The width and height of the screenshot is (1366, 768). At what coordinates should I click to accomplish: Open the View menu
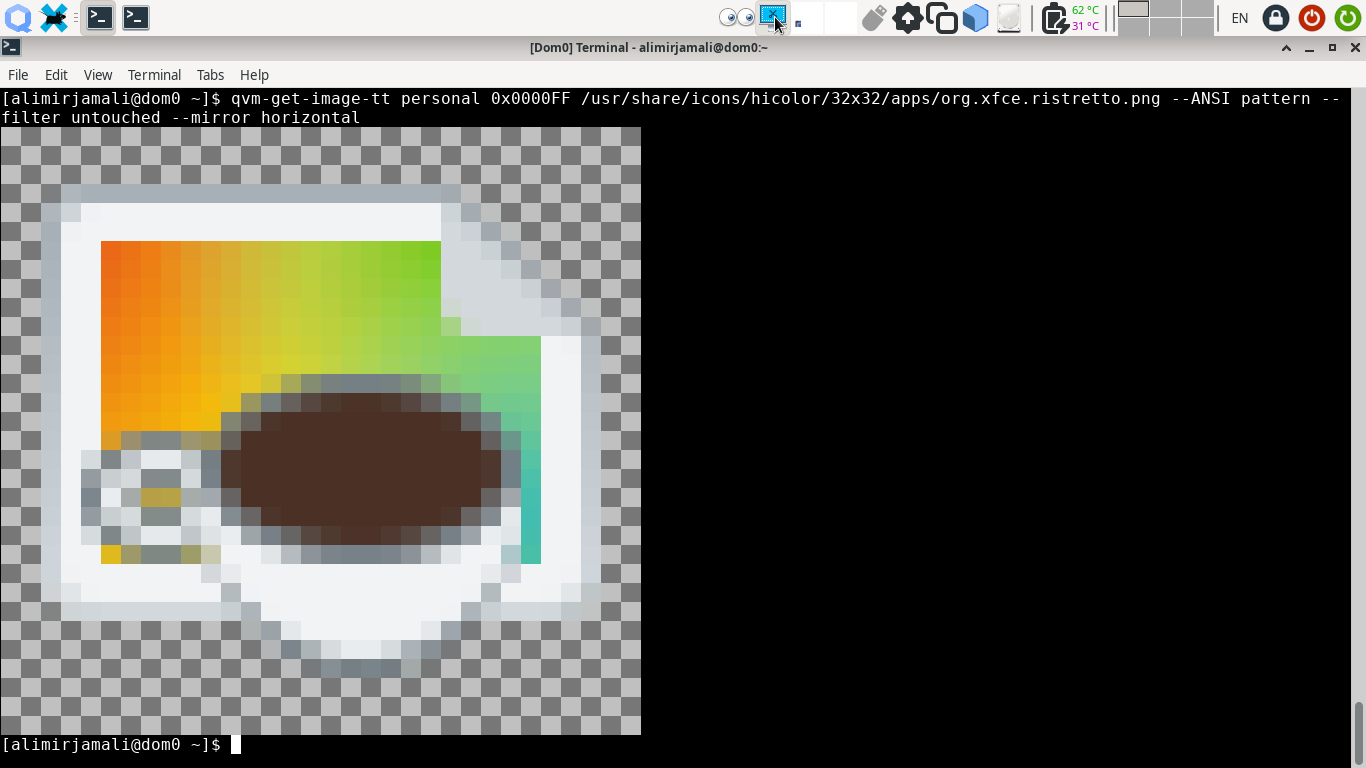pyautogui.click(x=98, y=75)
